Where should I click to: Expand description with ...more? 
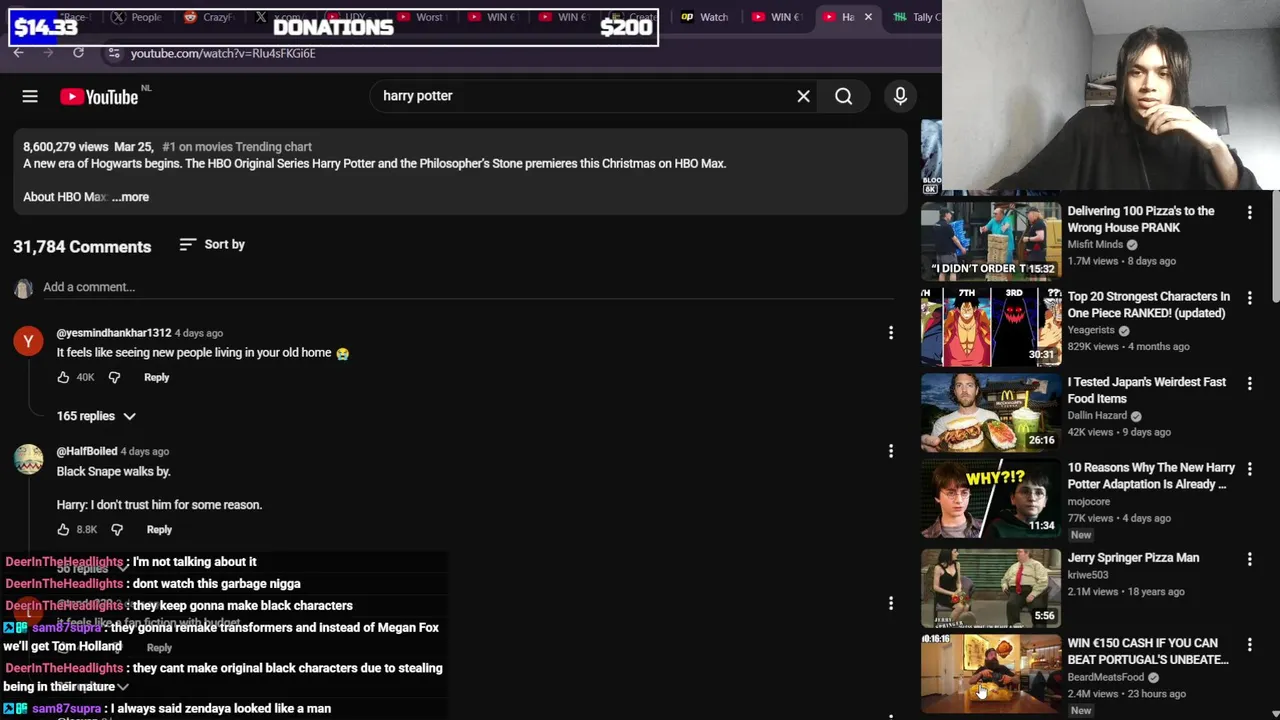130,197
